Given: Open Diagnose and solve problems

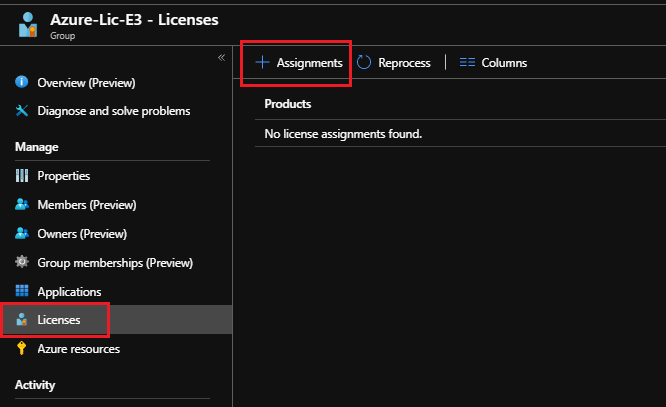Looking at the screenshot, I should [113, 110].
